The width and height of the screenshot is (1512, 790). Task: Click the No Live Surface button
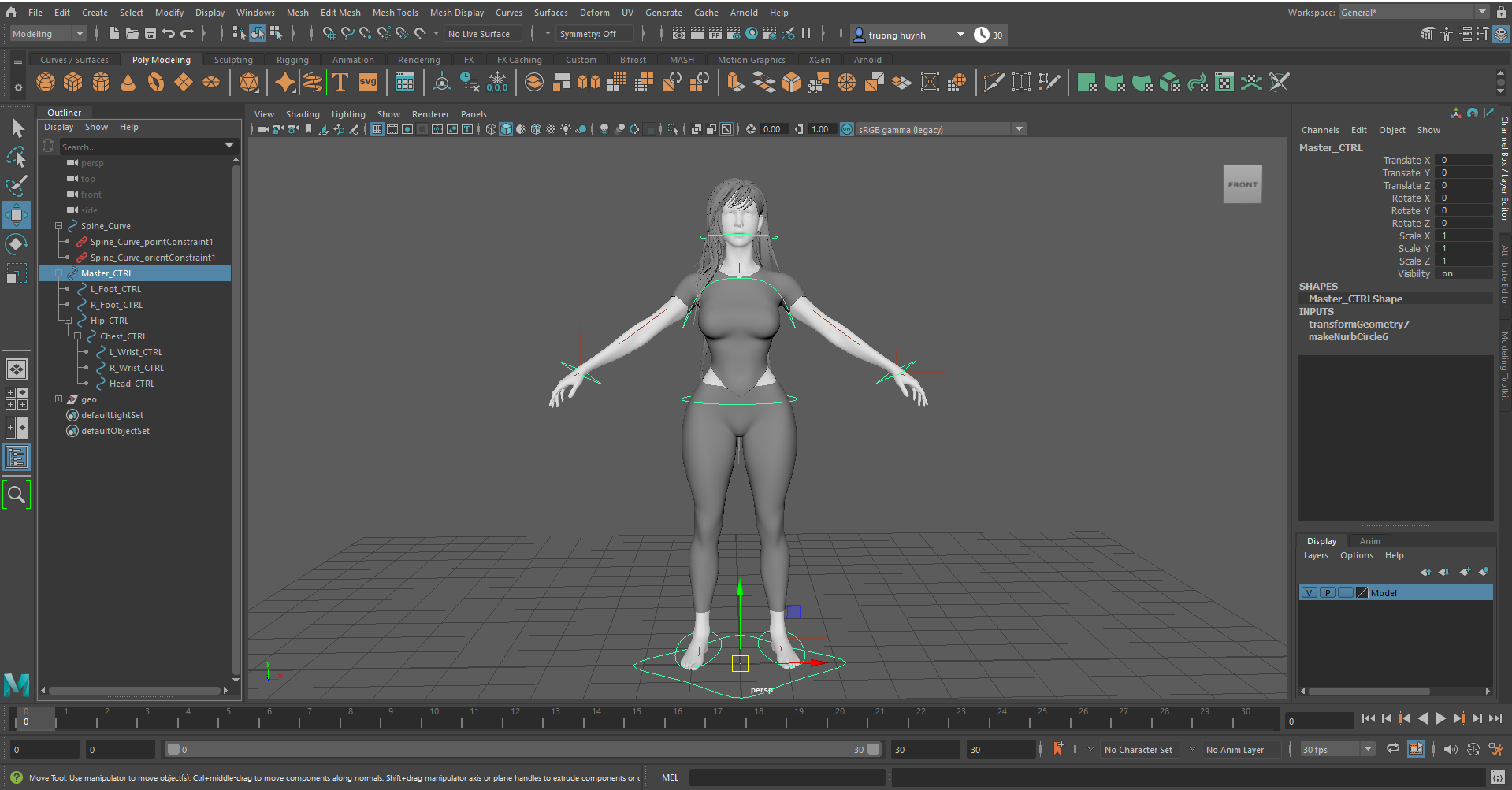[x=482, y=34]
